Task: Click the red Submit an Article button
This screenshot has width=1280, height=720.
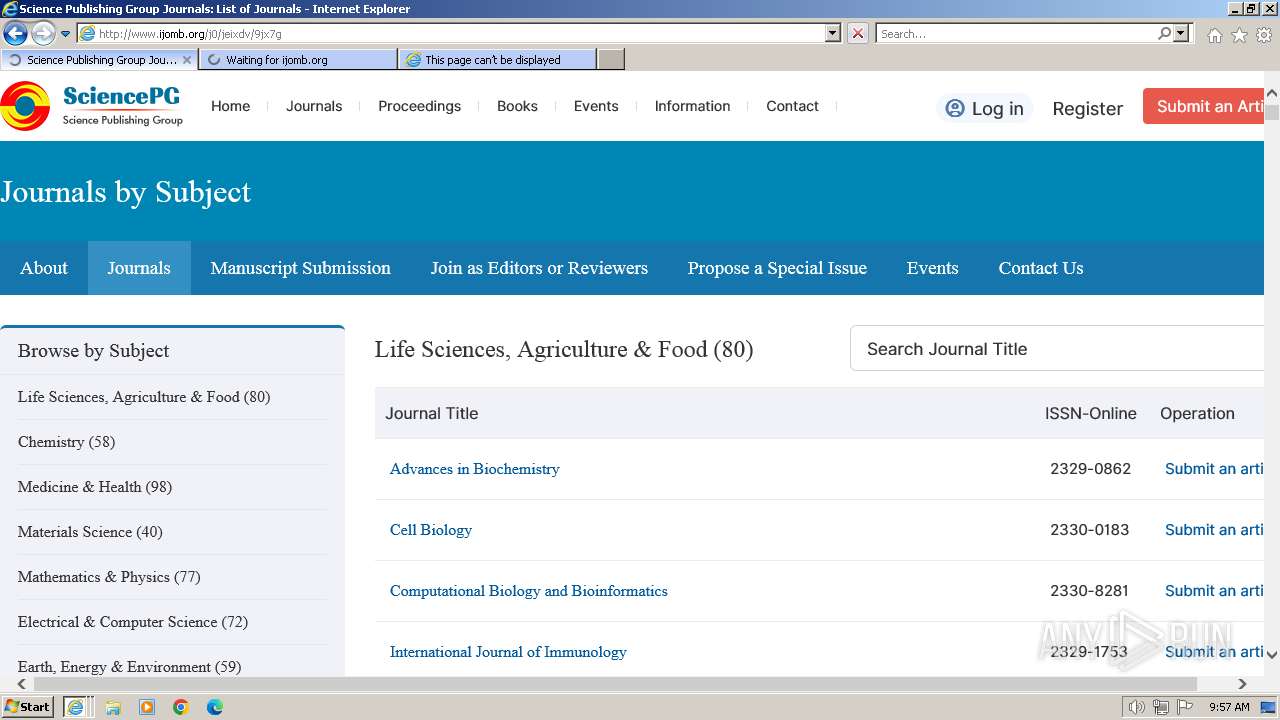Action: click(1204, 107)
